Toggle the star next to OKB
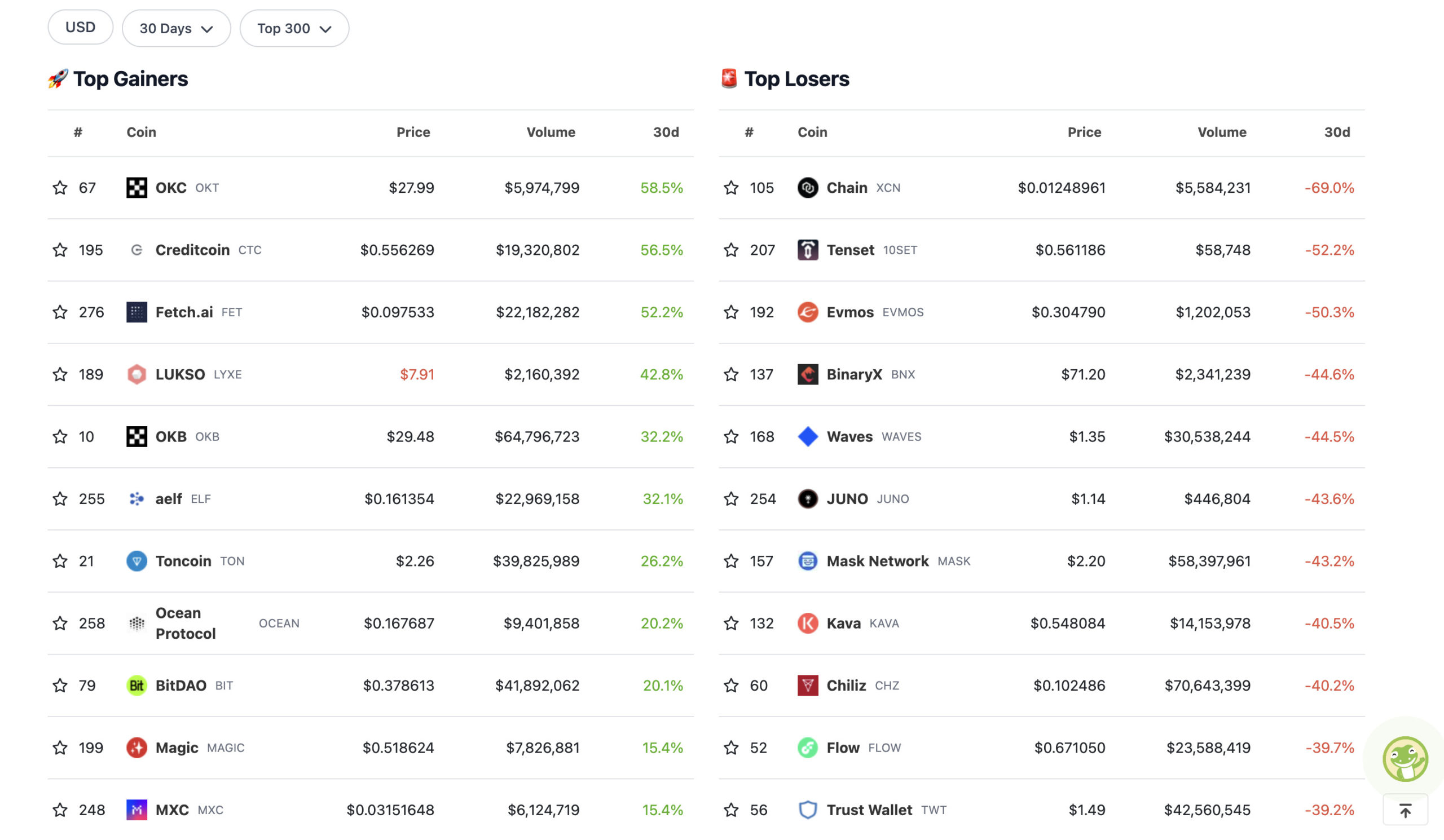1444x840 pixels. pos(60,436)
